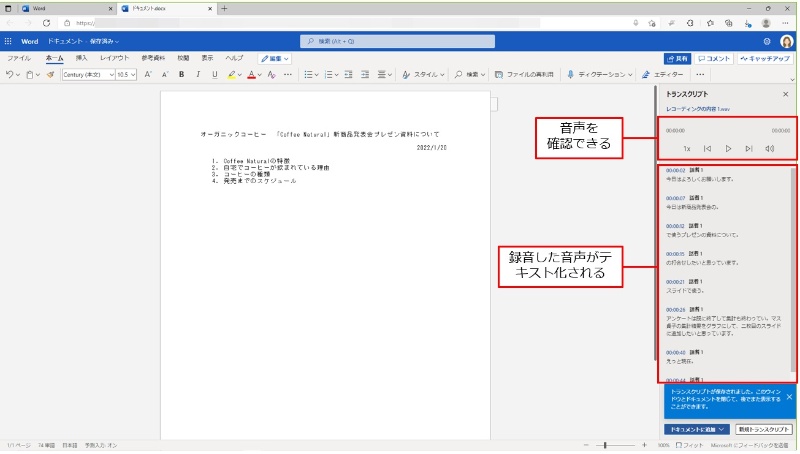The image size is (800, 454).
Task: Click the 新規トランスクリプト button
Action: [x=764, y=428]
